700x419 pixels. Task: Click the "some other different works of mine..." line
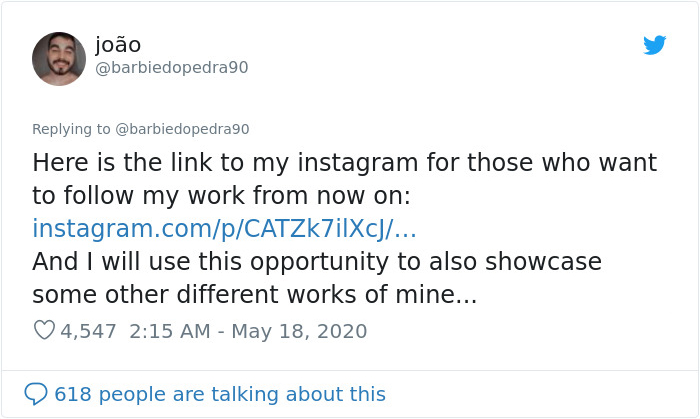coord(254,296)
